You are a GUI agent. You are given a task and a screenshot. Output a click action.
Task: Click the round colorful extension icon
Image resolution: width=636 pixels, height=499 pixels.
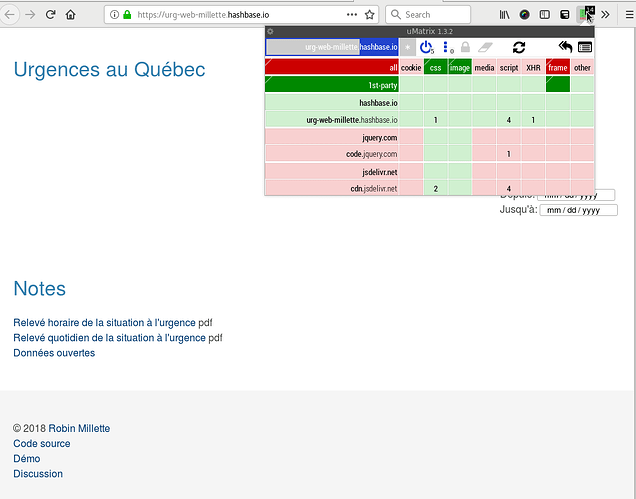[x=524, y=15]
